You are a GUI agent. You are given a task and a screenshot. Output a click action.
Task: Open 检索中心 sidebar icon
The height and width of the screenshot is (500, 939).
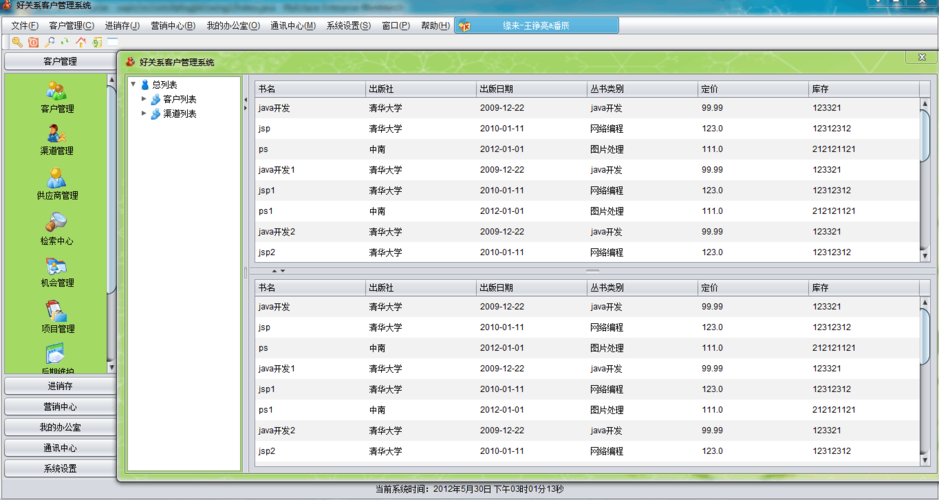click(56, 222)
